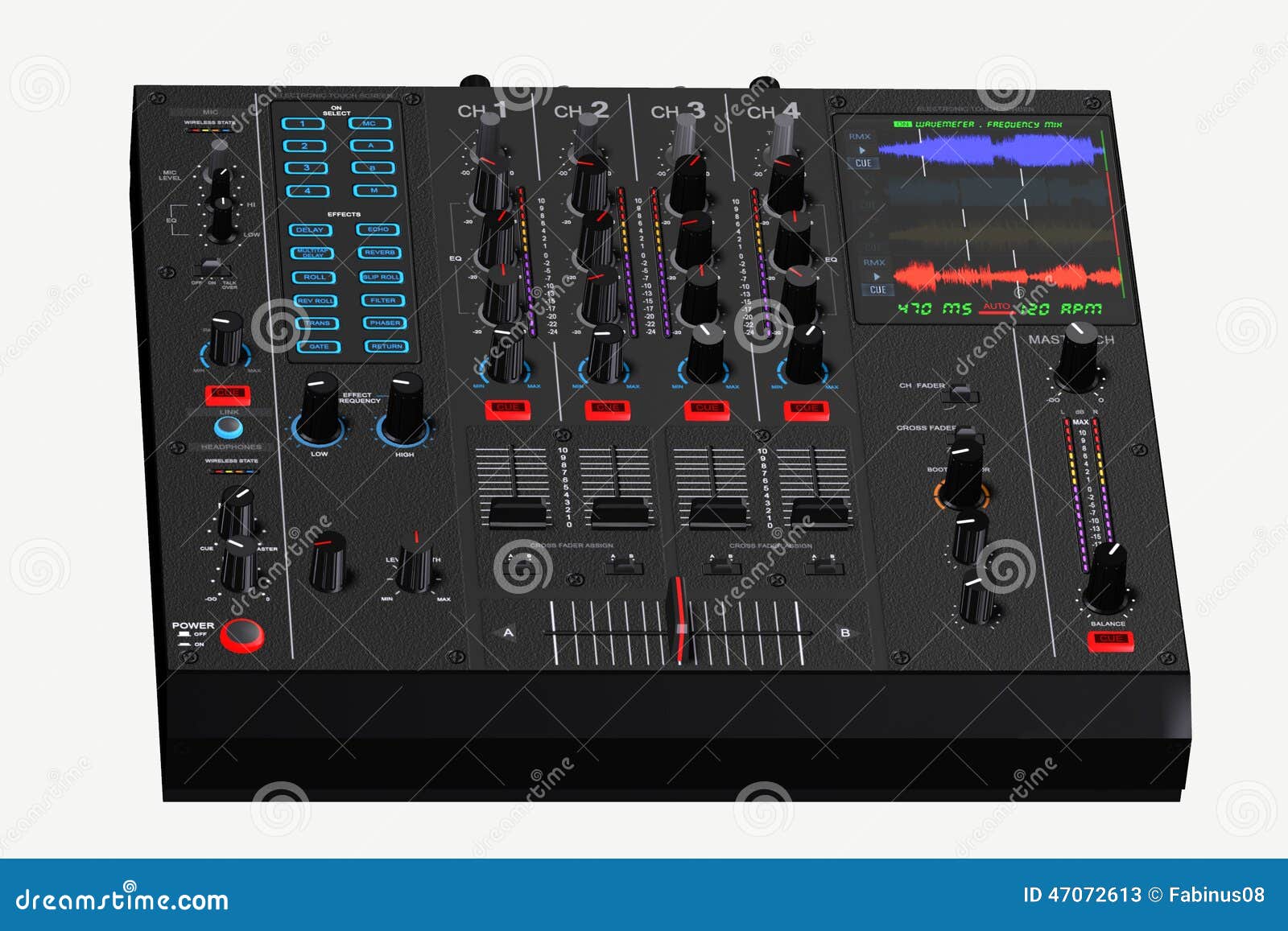Select channel 1 in the ON SELECT section
Viewport: 1288px width, 931px height.
coord(303,124)
